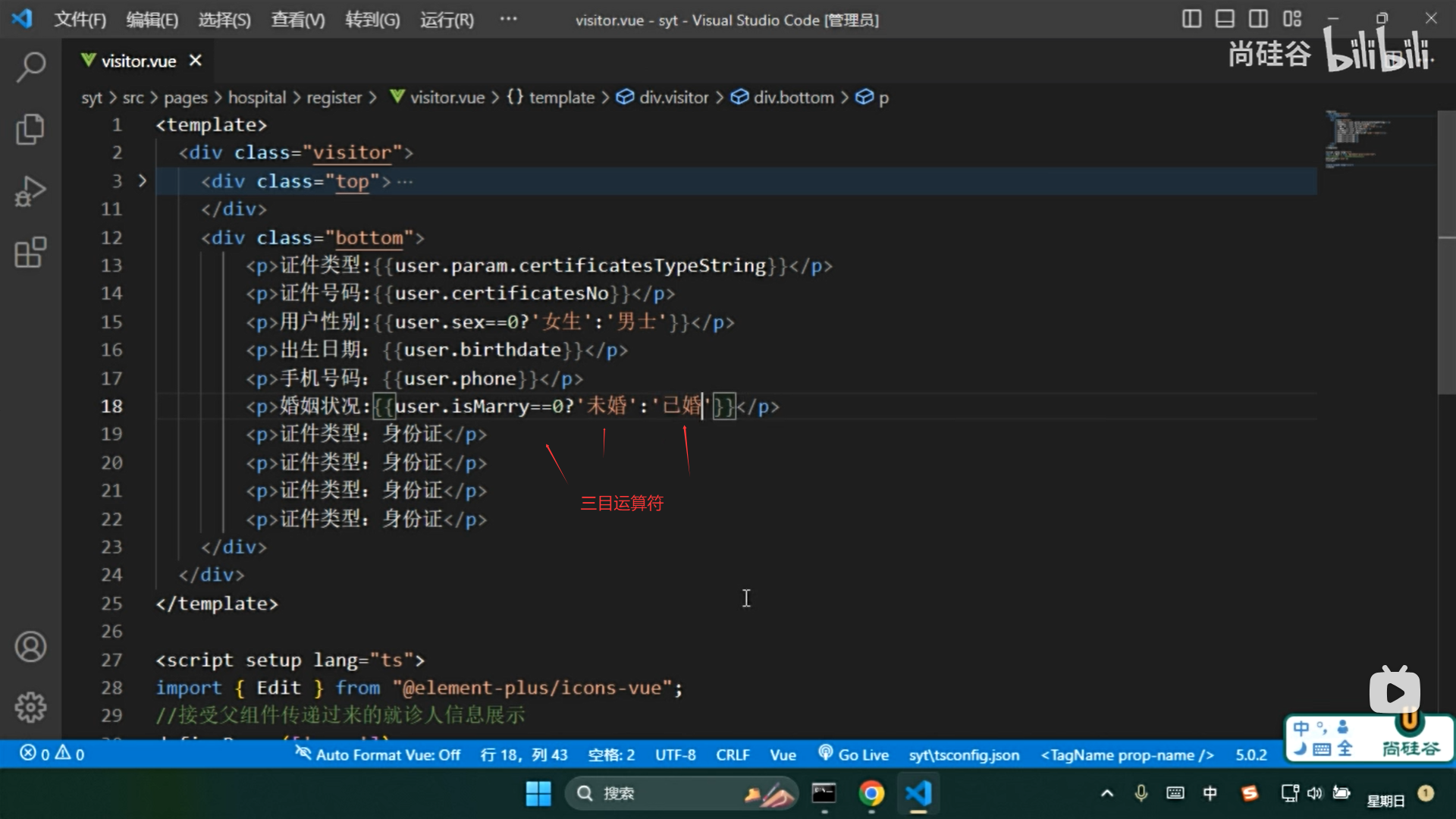This screenshot has height=819, width=1456.
Task: Toggle Auto Format Vue Off status
Action: coord(378,755)
